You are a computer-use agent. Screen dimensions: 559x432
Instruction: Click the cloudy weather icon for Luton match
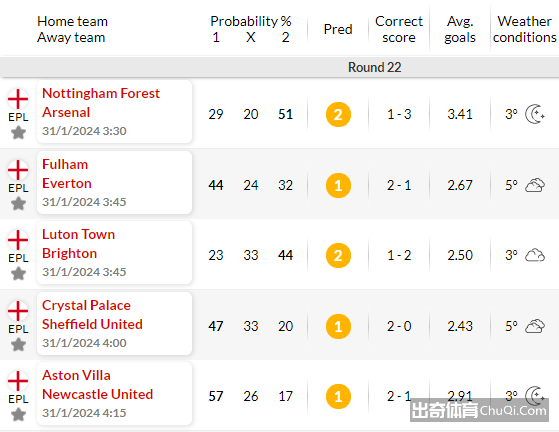[535, 255]
